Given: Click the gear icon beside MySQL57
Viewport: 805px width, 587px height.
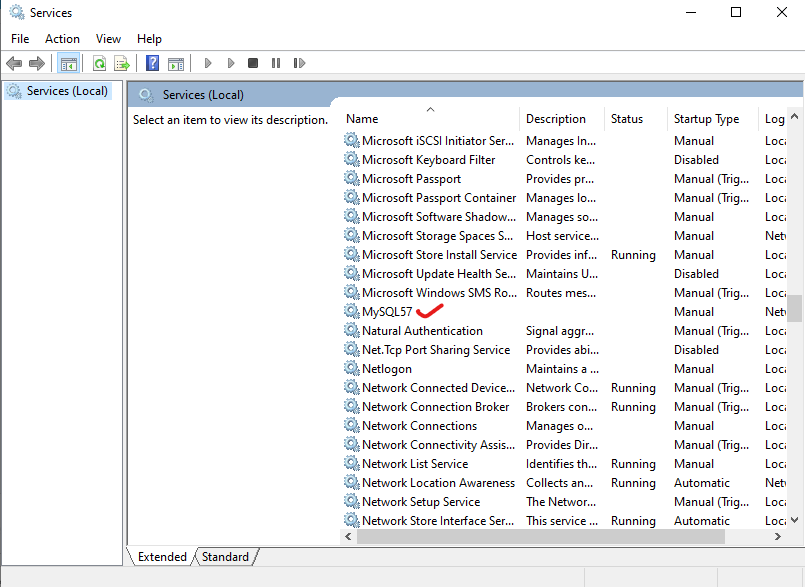Looking at the screenshot, I should (352, 311).
